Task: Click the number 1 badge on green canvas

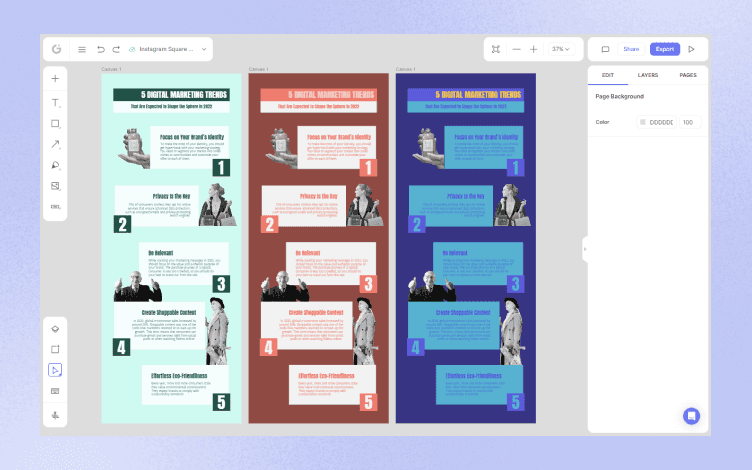Action: (x=221, y=168)
